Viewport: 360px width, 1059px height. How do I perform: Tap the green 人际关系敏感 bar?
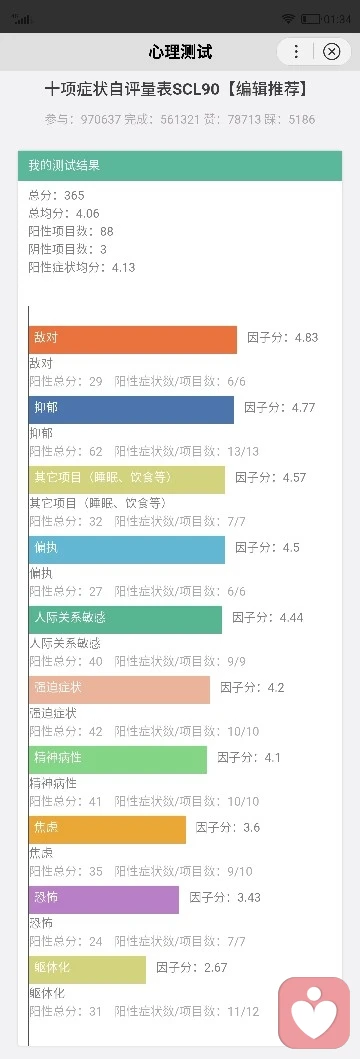[126, 619]
